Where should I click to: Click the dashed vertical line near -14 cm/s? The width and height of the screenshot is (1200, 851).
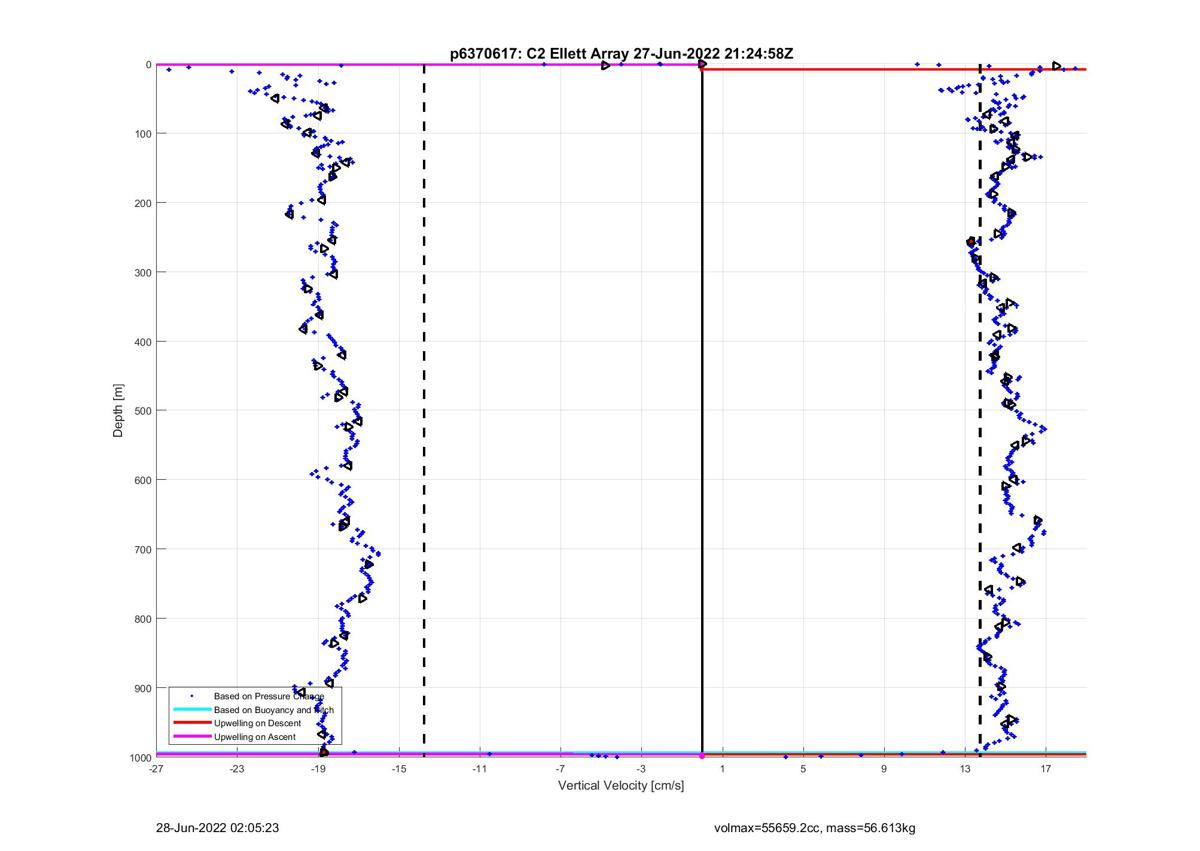click(x=424, y=410)
